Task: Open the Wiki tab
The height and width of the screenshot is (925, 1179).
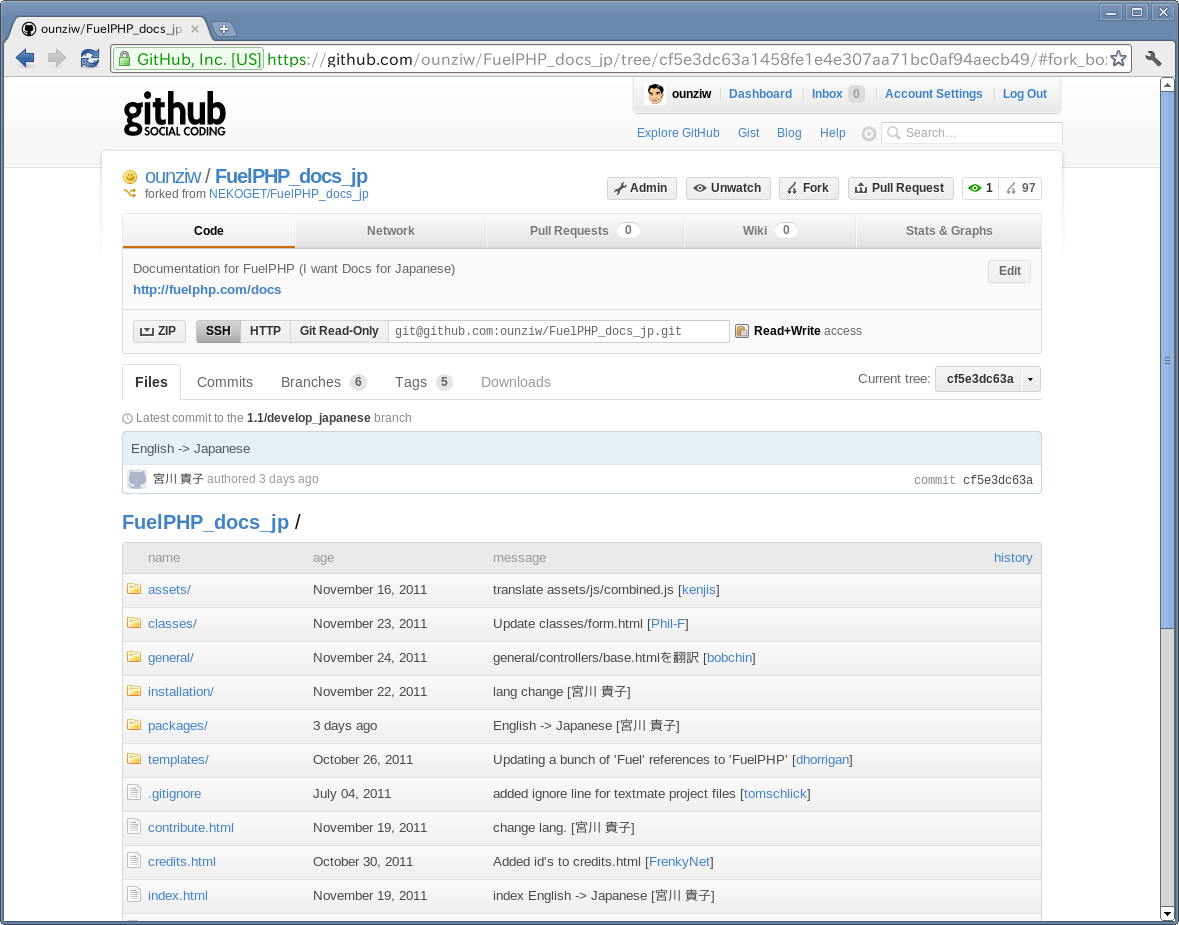Action: tap(769, 231)
